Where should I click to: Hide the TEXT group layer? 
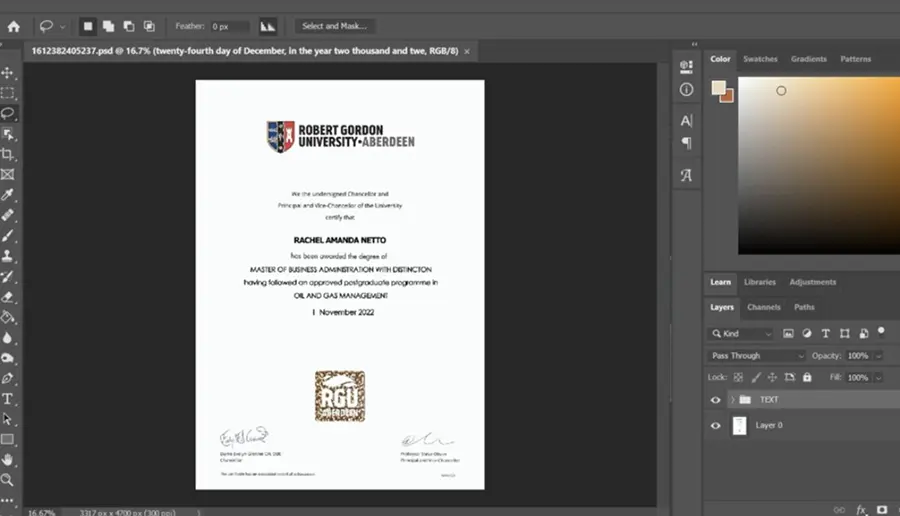(x=715, y=400)
